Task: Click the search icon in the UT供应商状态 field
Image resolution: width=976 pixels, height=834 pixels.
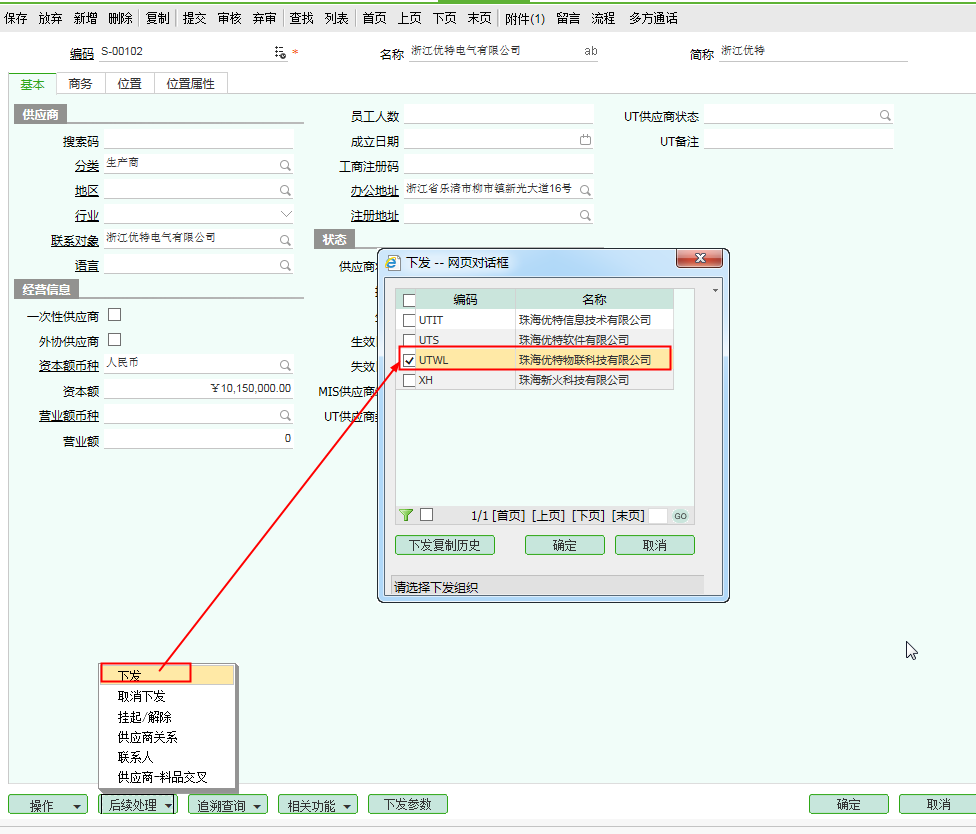Action: click(885, 116)
